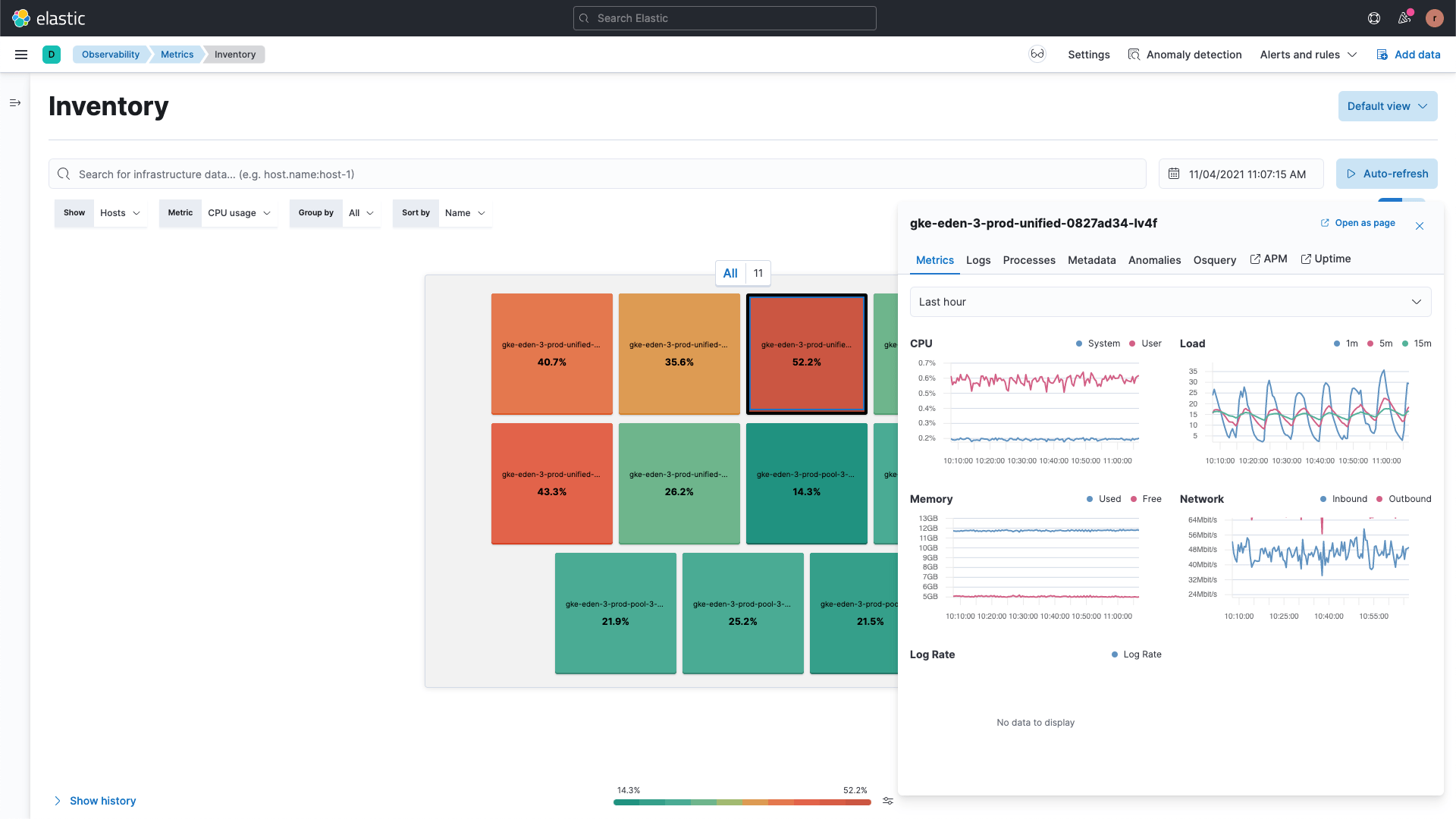Click the Open as page external link icon
The image size is (1456, 819).
(x=1324, y=222)
